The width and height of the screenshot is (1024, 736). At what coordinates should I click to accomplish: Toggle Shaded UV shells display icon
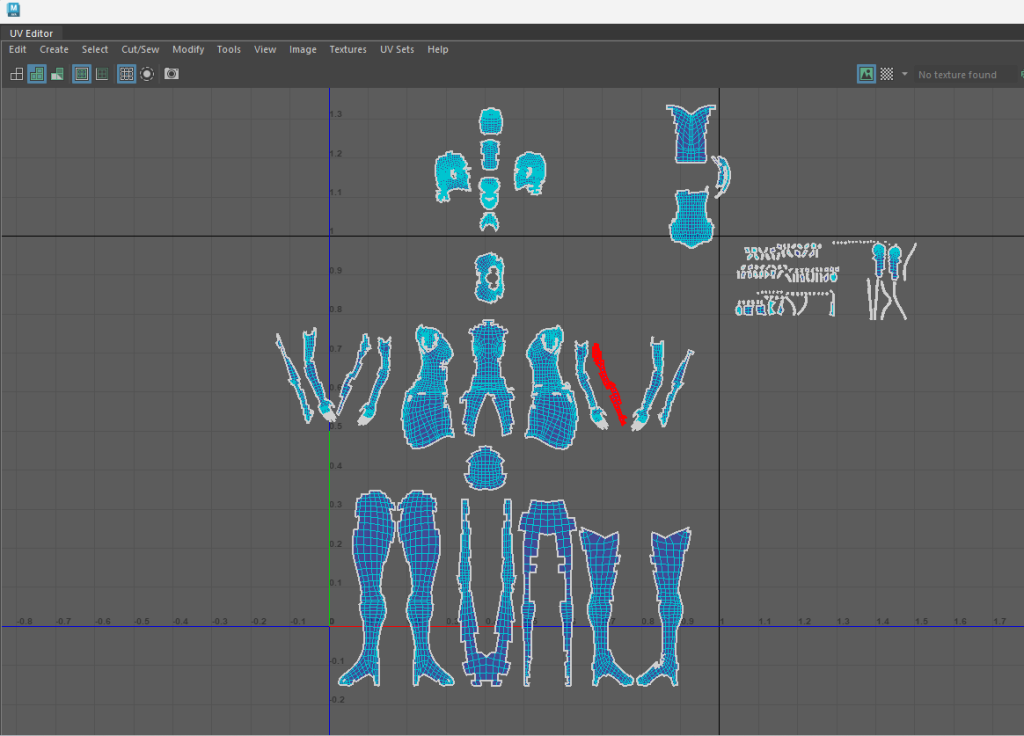pyautogui.click(x=37, y=74)
